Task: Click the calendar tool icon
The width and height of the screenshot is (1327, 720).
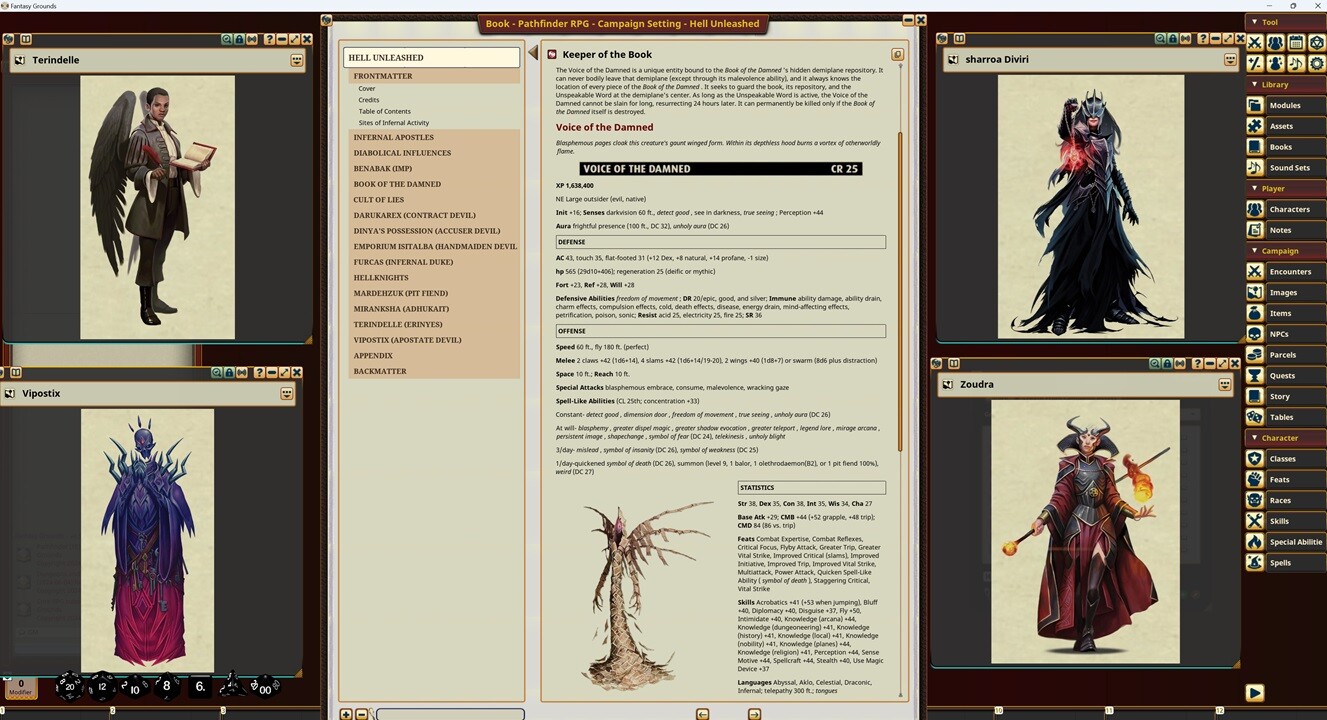Action: click(x=1296, y=43)
